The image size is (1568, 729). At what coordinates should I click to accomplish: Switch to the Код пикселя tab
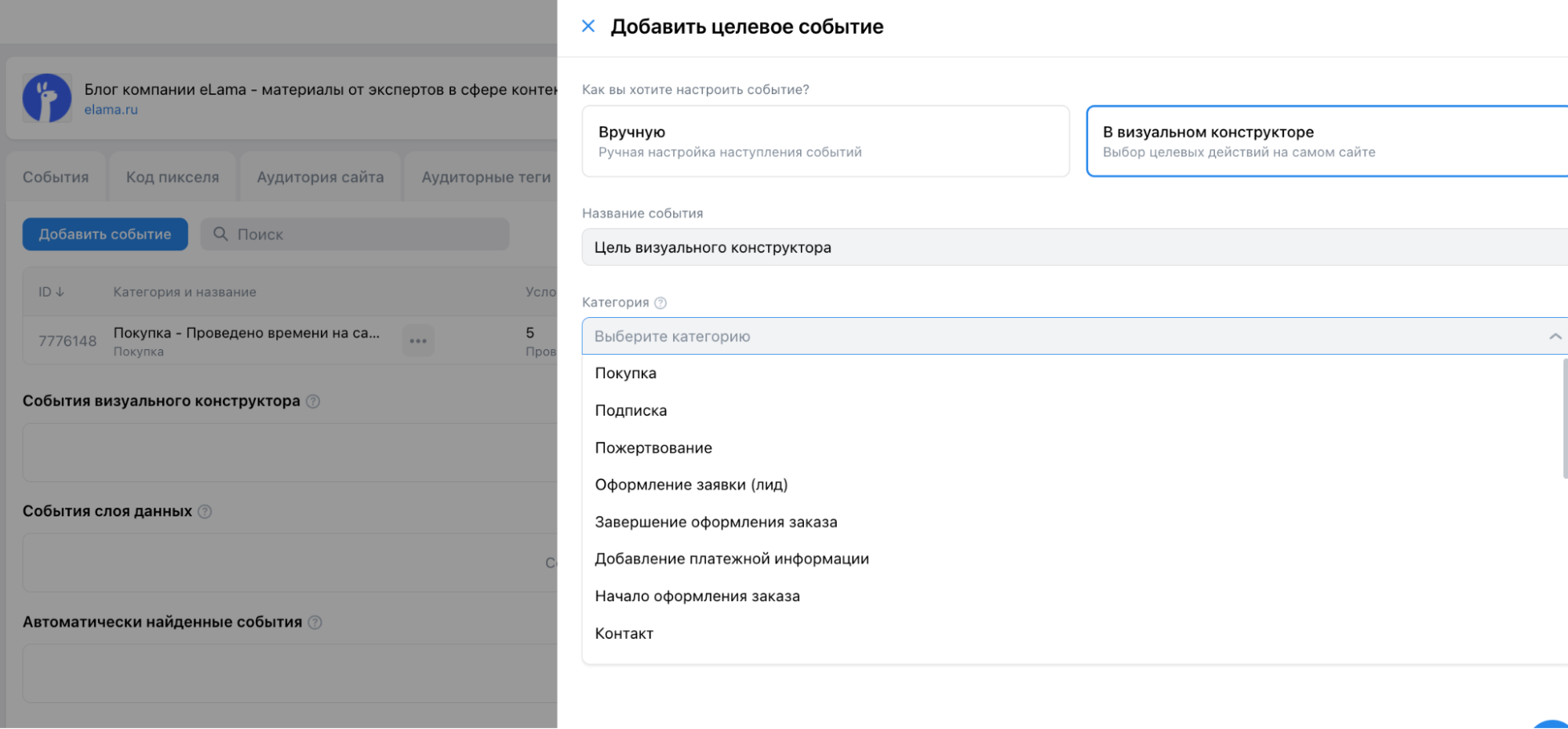click(173, 177)
